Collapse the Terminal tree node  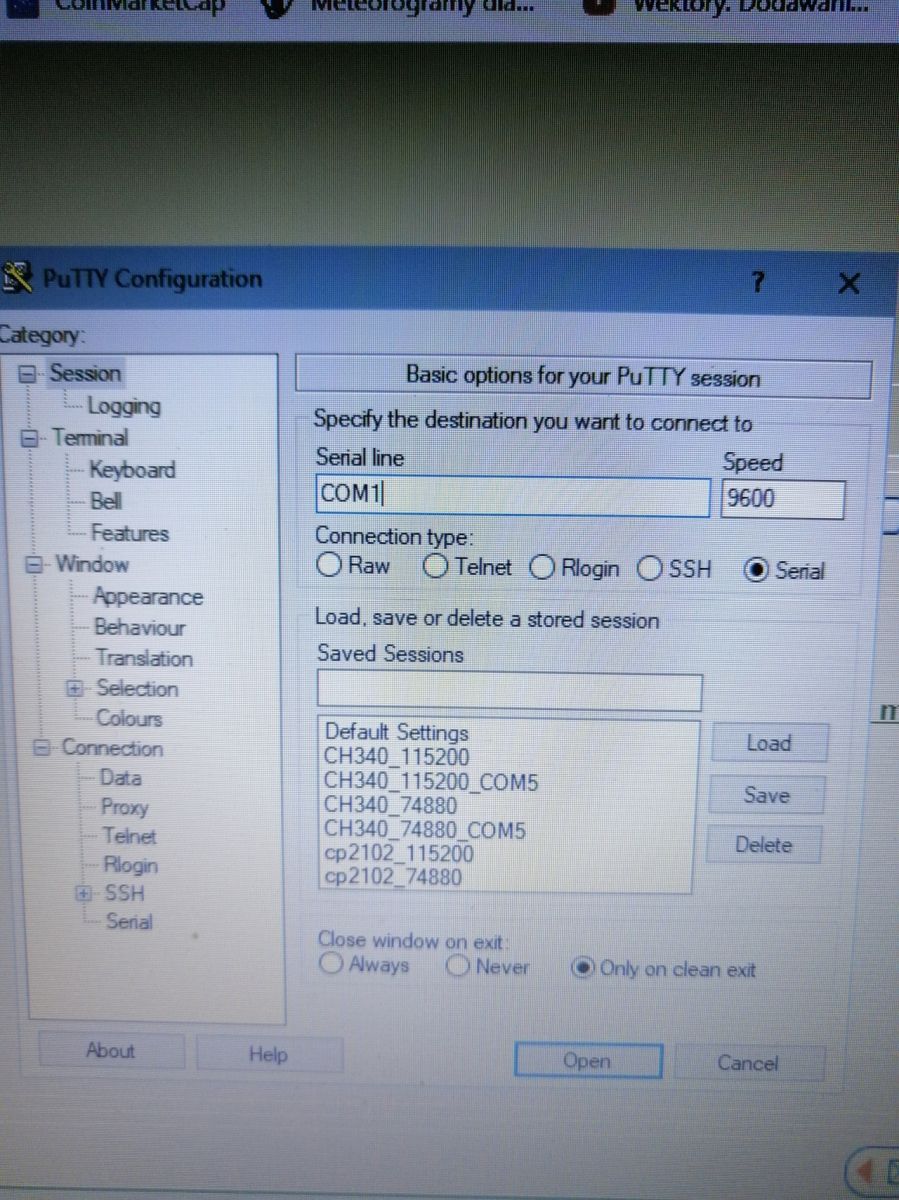[30, 437]
